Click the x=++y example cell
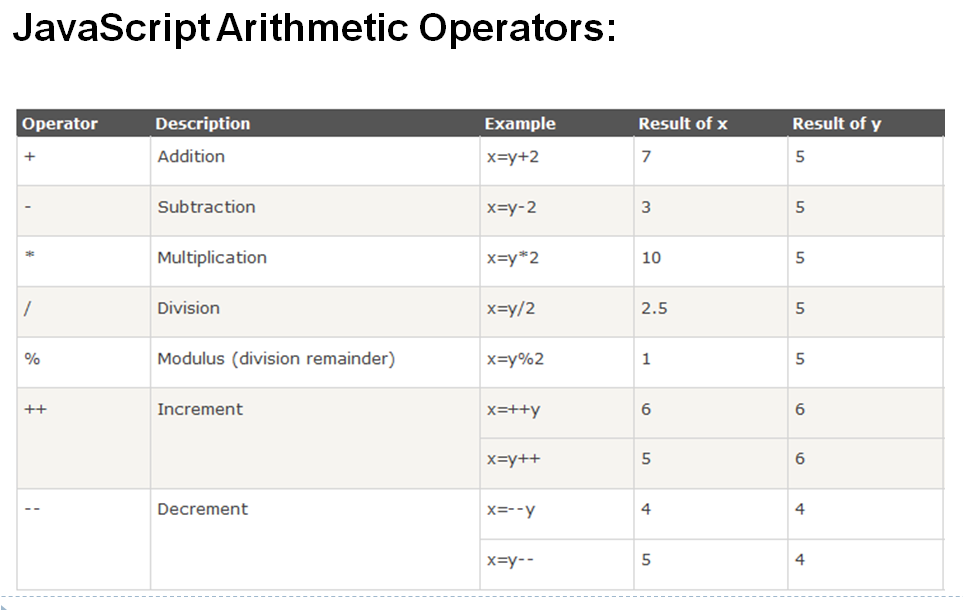This screenshot has width=963, height=610. click(513, 409)
